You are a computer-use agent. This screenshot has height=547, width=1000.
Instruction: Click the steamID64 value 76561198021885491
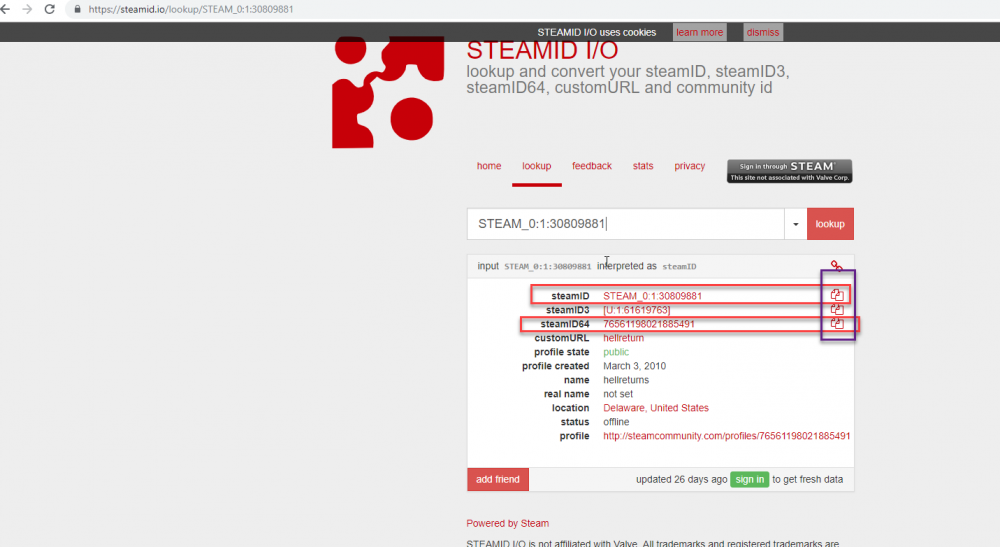click(649, 324)
